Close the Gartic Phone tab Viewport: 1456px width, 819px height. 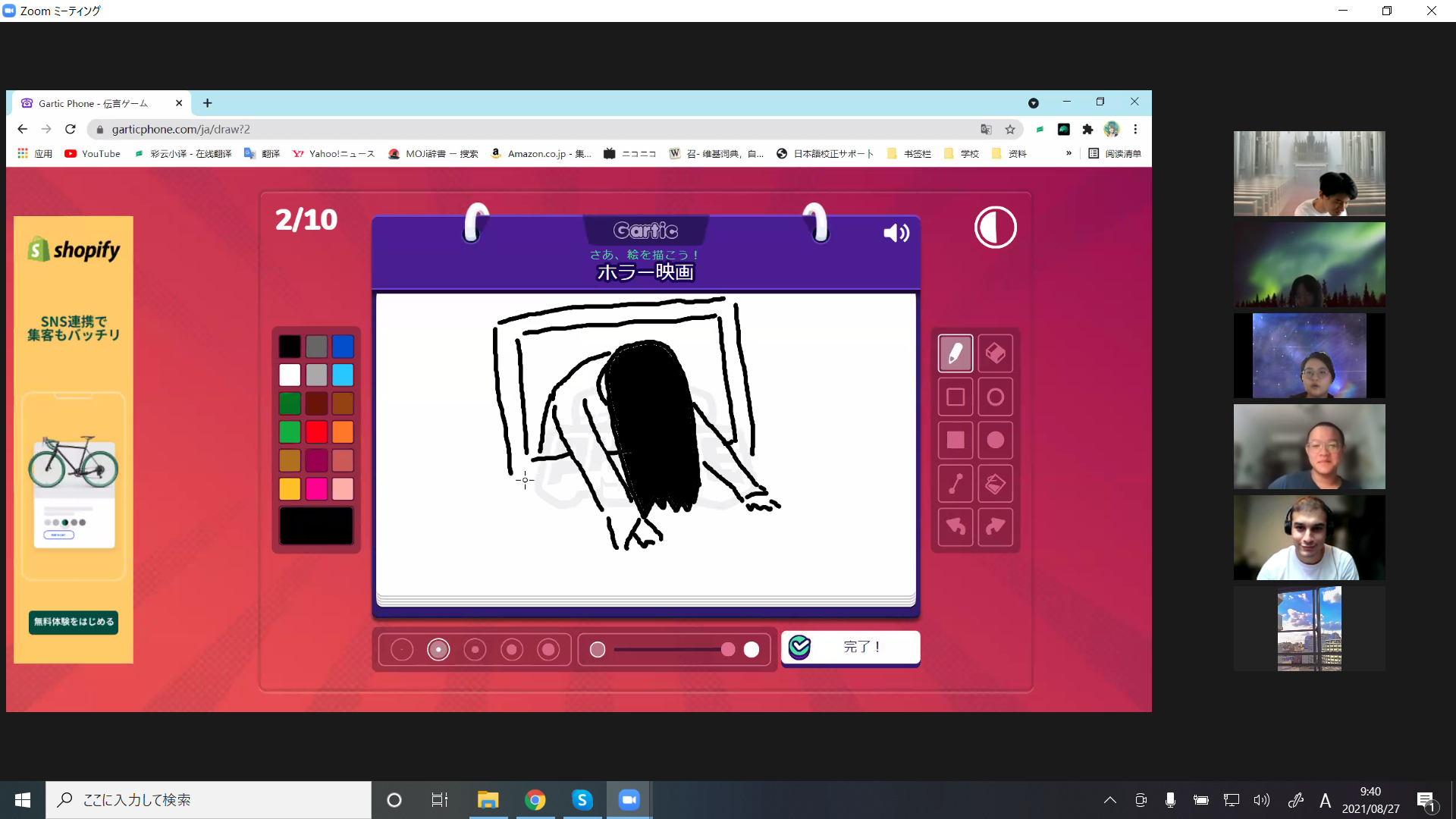pos(179,103)
